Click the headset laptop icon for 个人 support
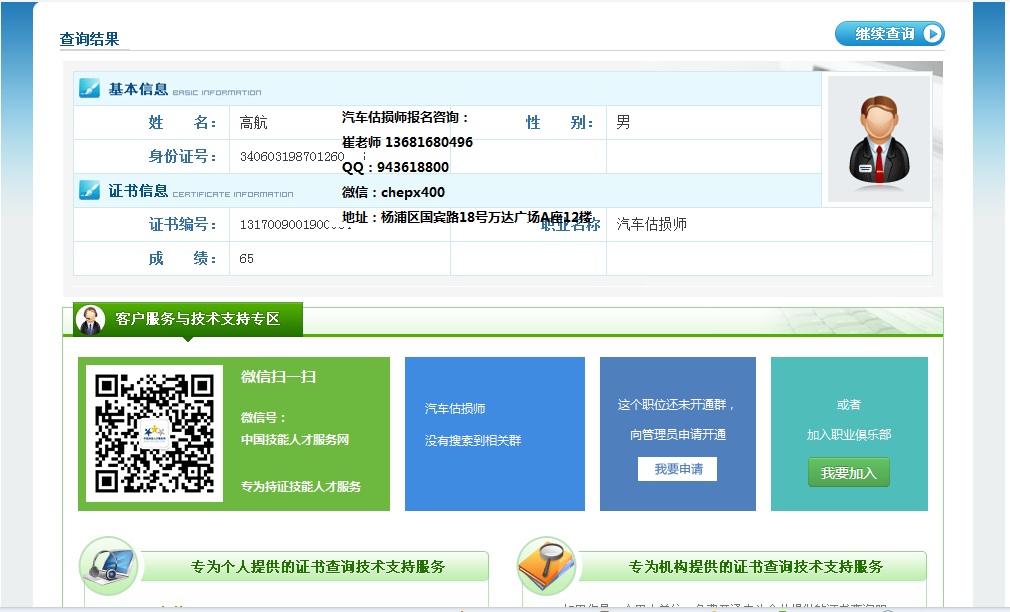 point(109,566)
